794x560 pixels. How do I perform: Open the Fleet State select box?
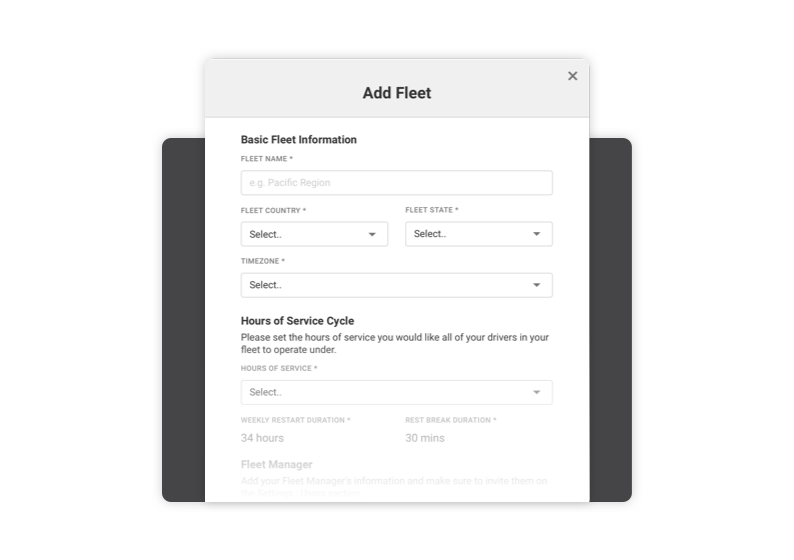pyautogui.click(x=470, y=234)
